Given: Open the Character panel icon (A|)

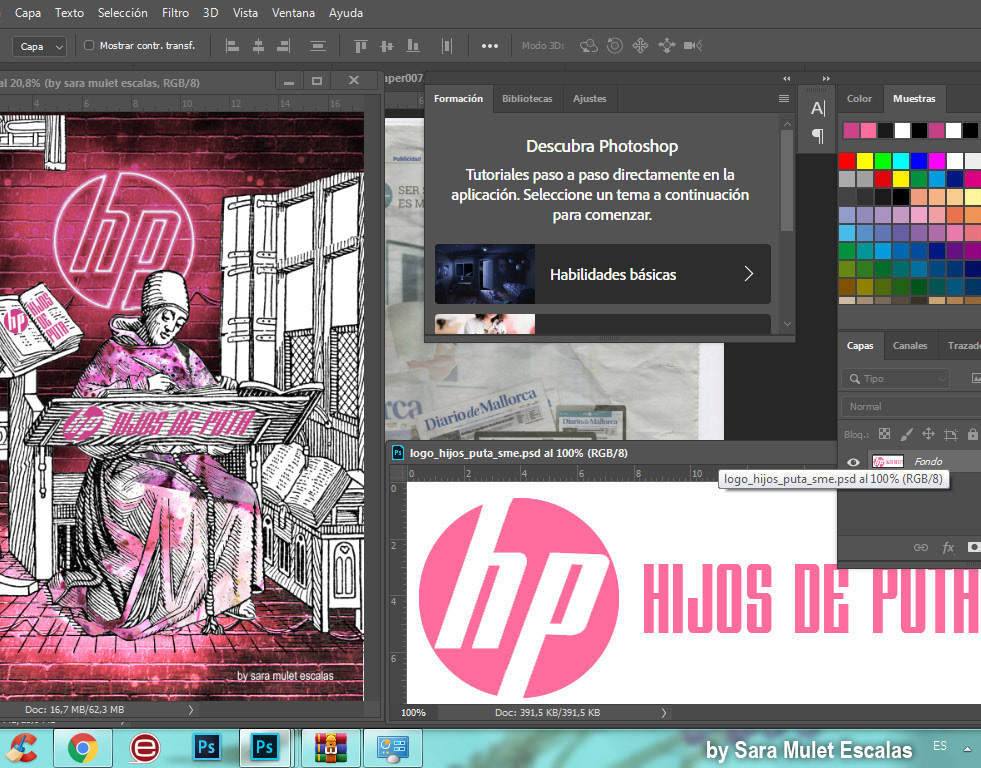Looking at the screenshot, I should click(818, 108).
